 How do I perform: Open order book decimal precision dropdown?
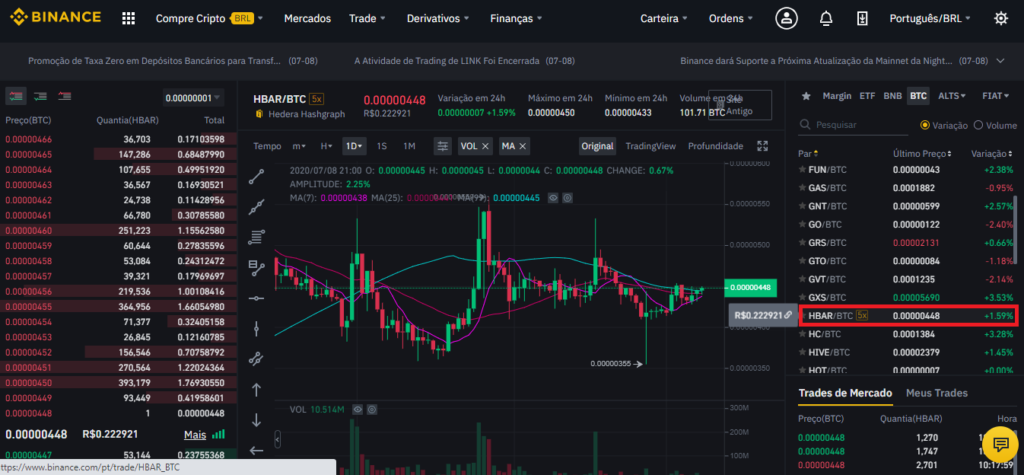point(193,98)
